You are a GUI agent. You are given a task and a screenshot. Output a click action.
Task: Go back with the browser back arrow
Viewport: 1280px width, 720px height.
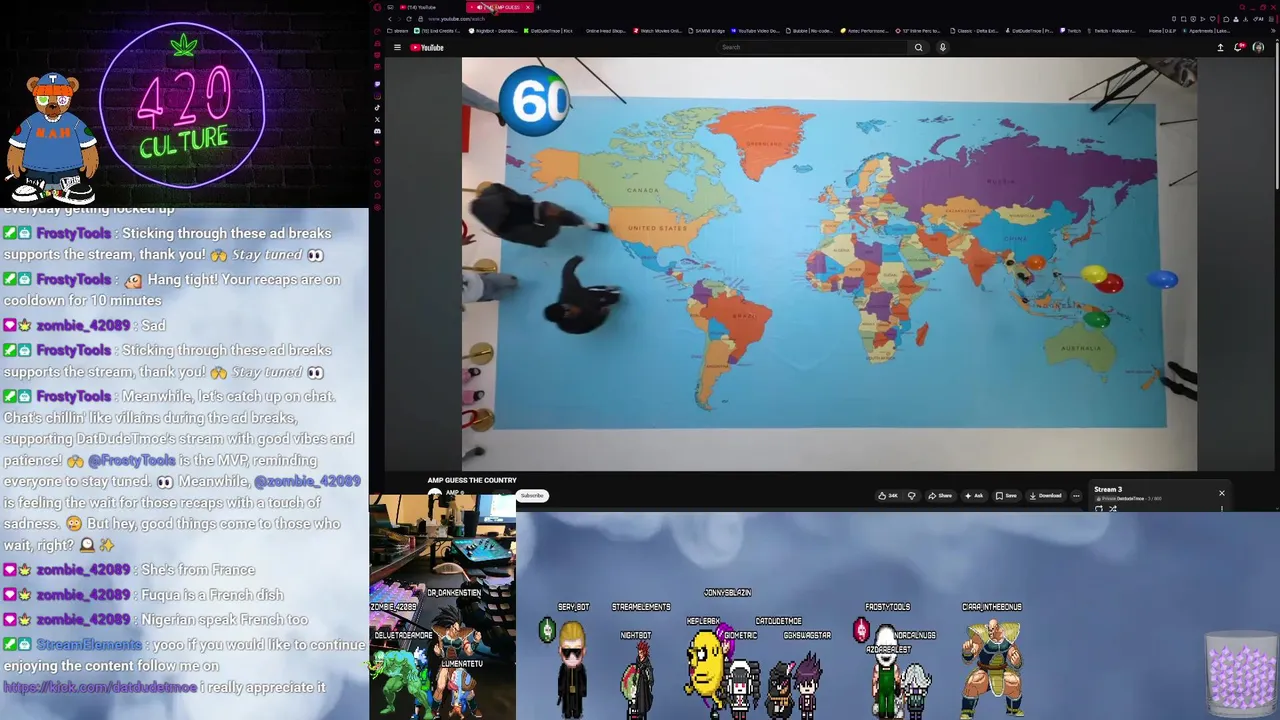click(390, 19)
